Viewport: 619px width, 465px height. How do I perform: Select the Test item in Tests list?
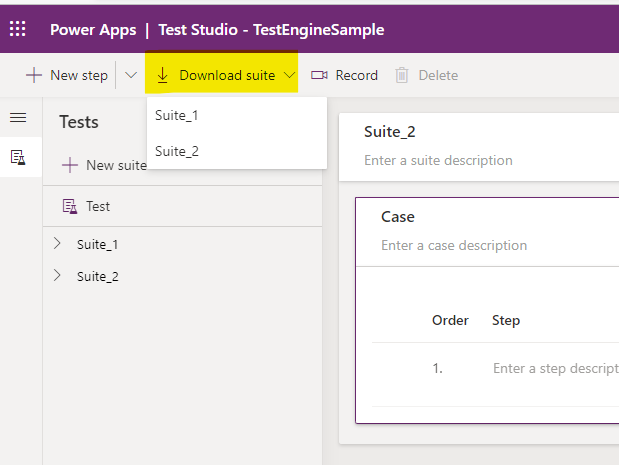[98, 206]
